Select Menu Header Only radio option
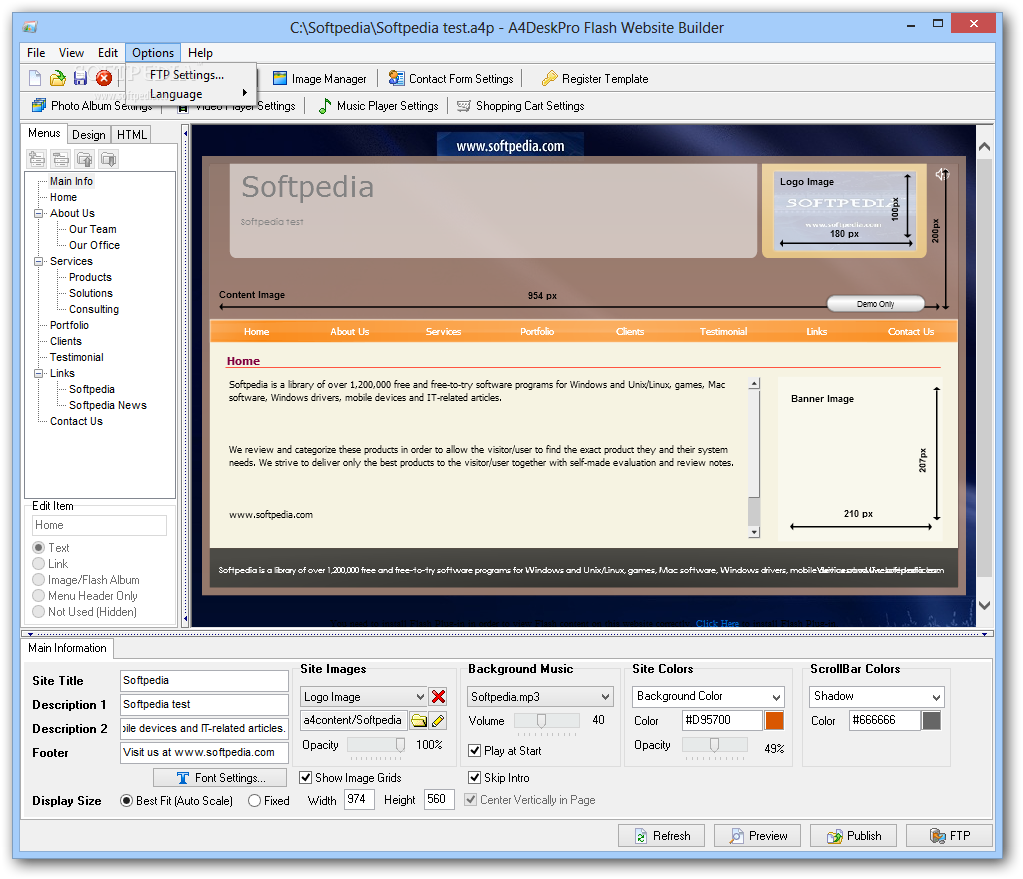 [38, 596]
